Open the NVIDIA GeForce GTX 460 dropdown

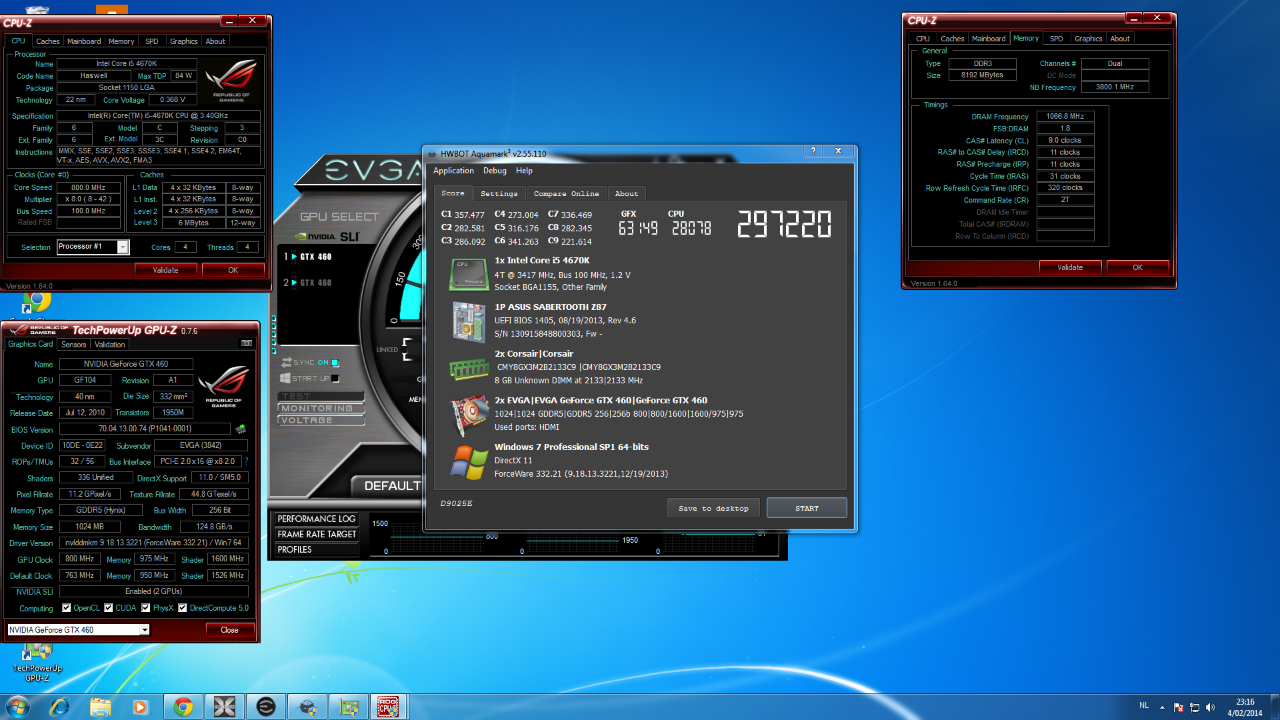[78, 630]
